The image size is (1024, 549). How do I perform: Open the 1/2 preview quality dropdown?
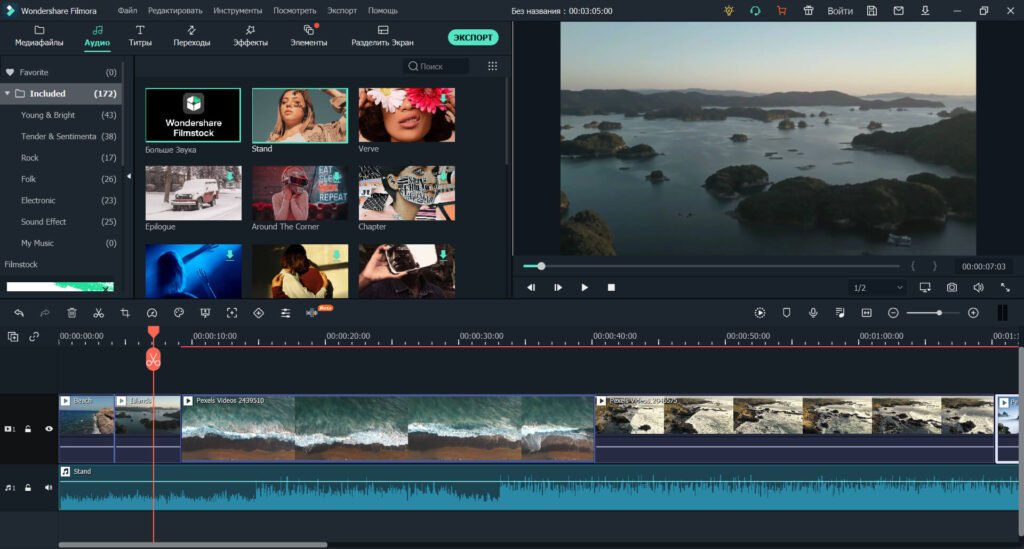pyautogui.click(x=878, y=287)
